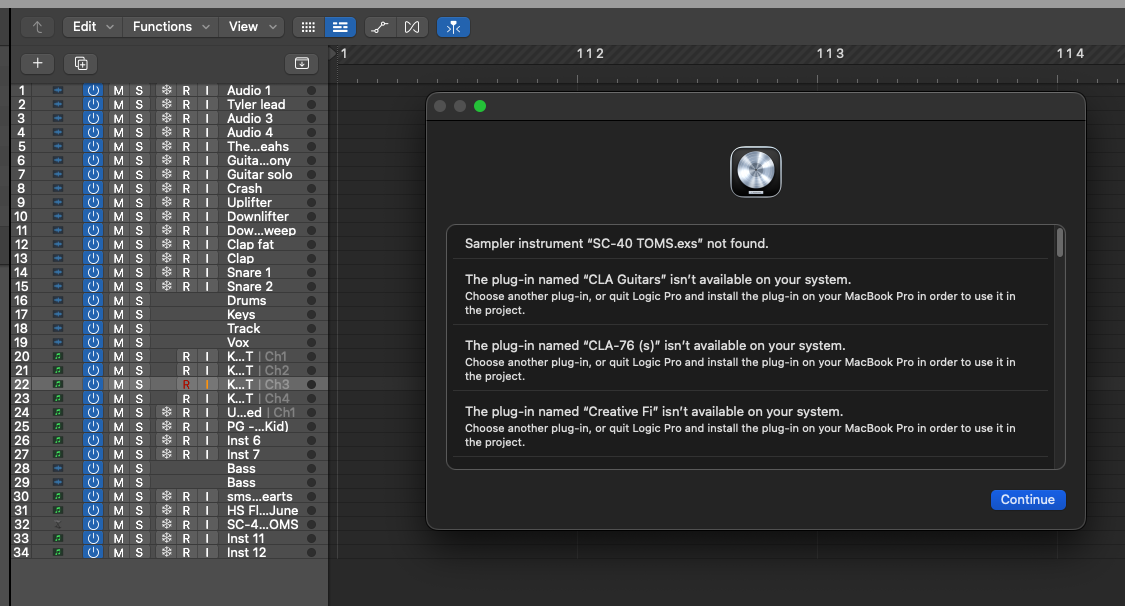Click the audio track icon for Audio 1
The height and width of the screenshot is (606, 1125).
coord(58,90)
